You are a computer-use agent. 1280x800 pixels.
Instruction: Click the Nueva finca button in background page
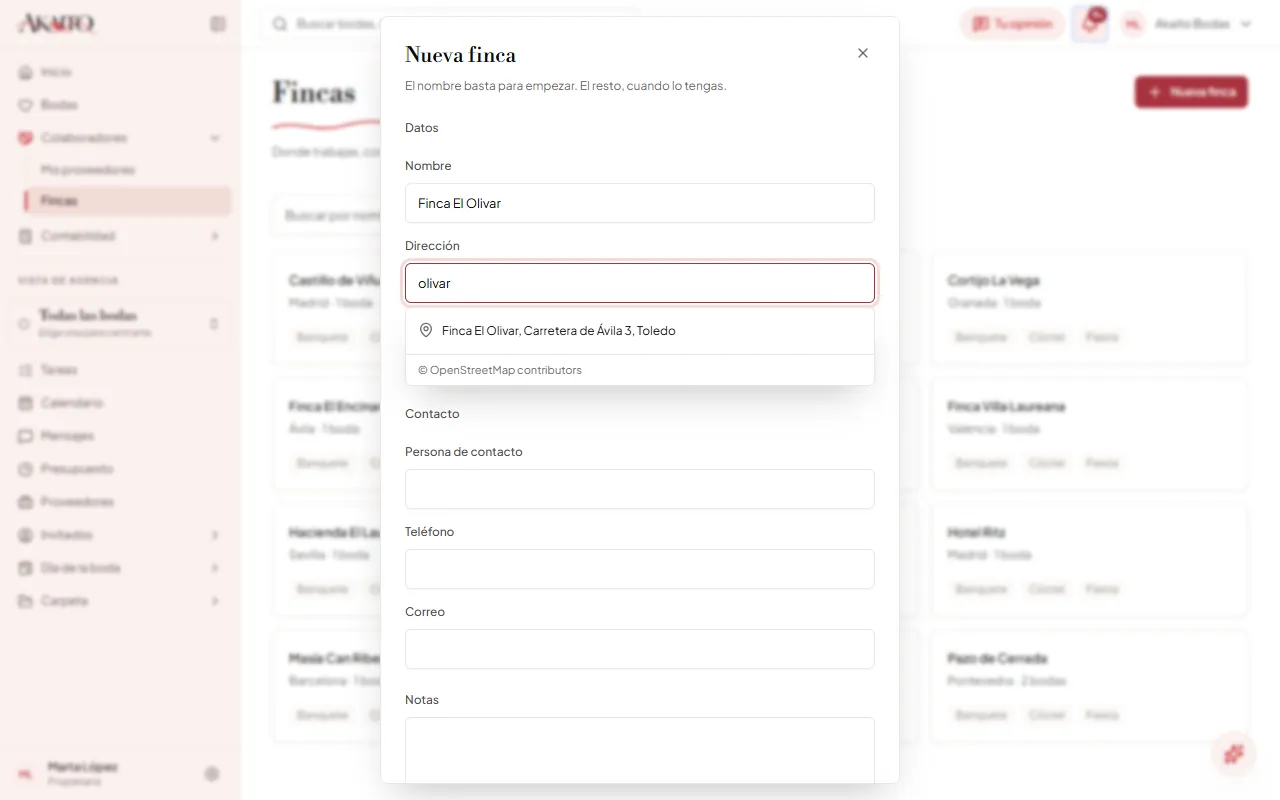coord(1191,92)
